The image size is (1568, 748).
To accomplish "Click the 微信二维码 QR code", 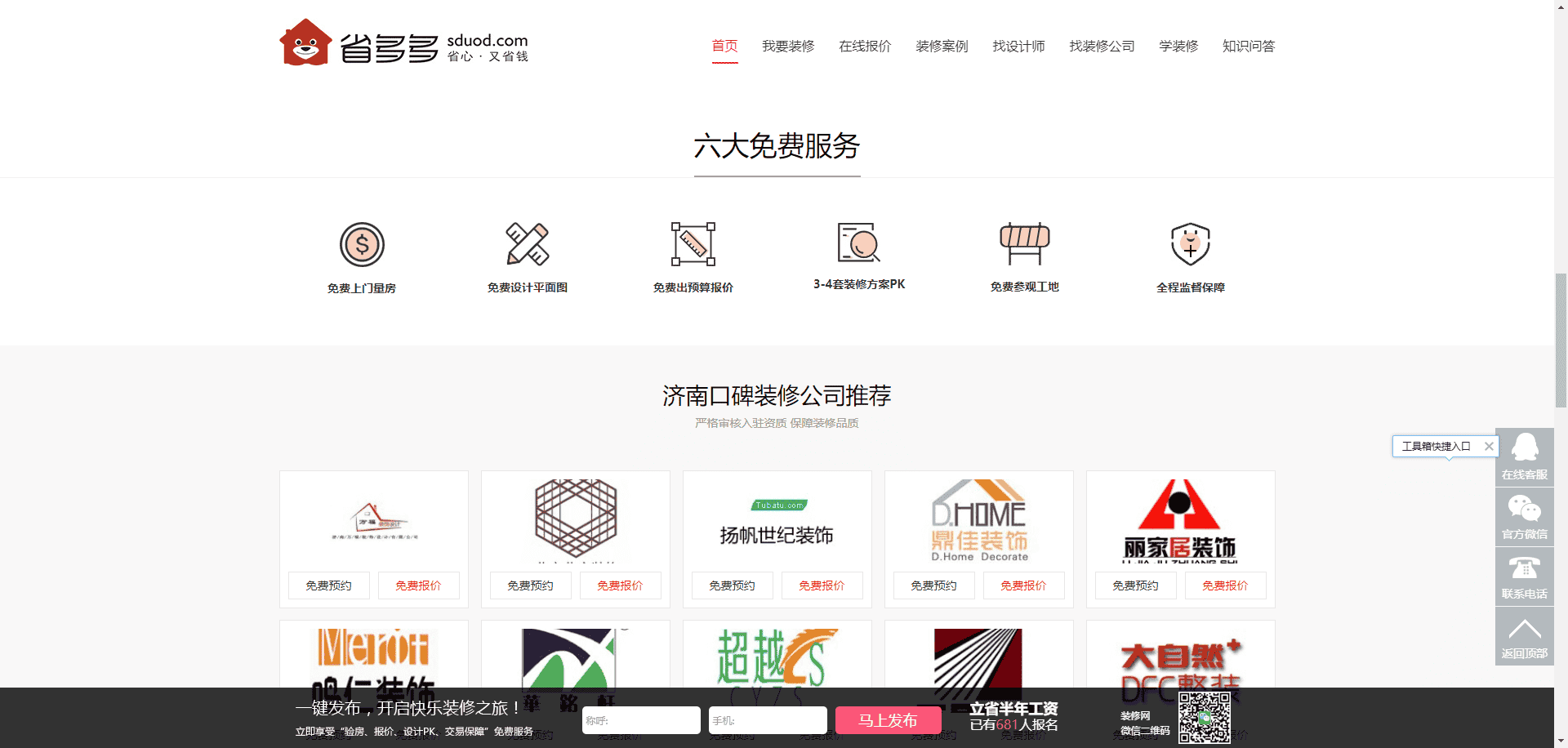I will click(1205, 717).
